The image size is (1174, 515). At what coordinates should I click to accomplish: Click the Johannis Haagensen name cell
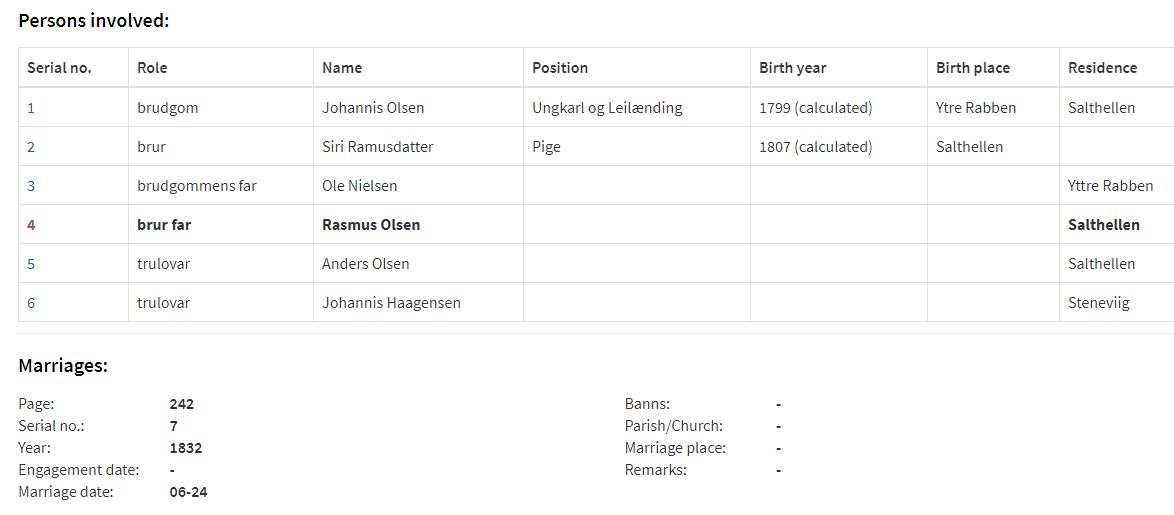[418, 302]
